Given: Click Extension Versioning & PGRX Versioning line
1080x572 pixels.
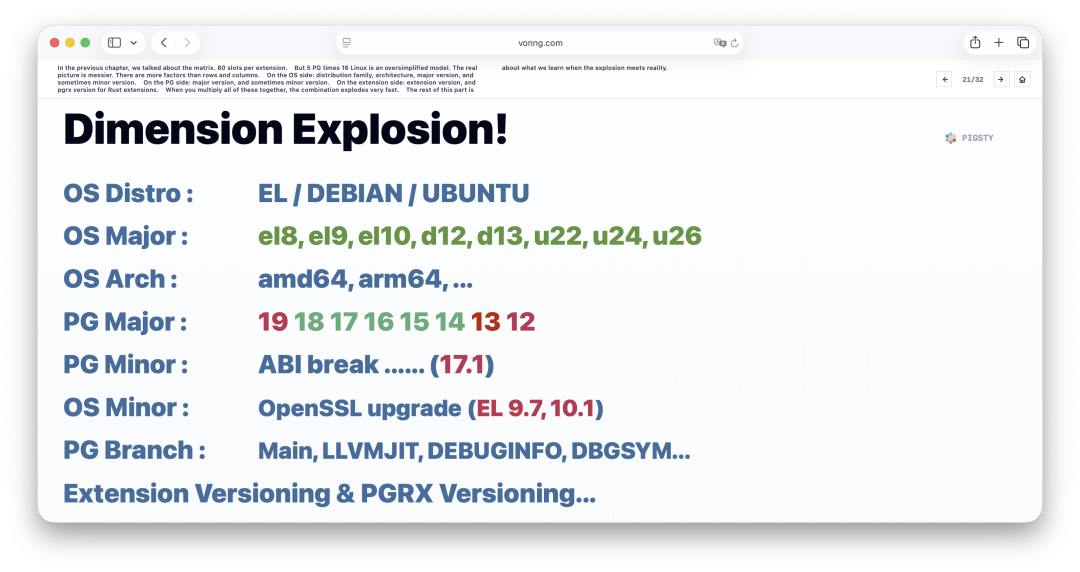Looking at the screenshot, I should click(329, 493).
